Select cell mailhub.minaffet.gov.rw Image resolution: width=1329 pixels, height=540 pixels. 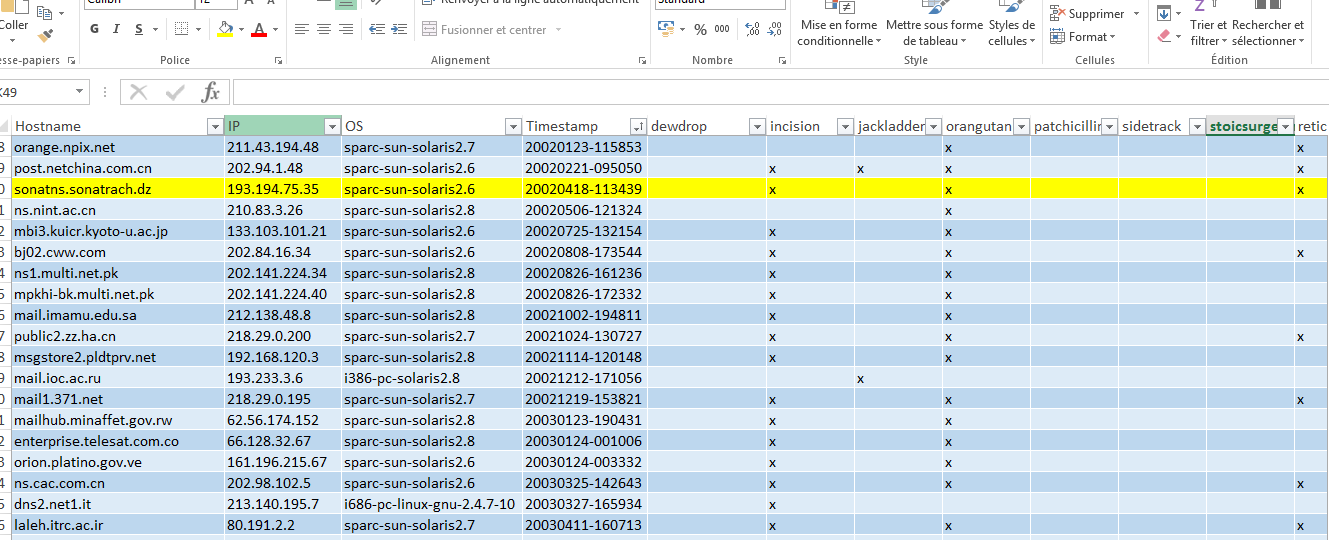[118, 420]
